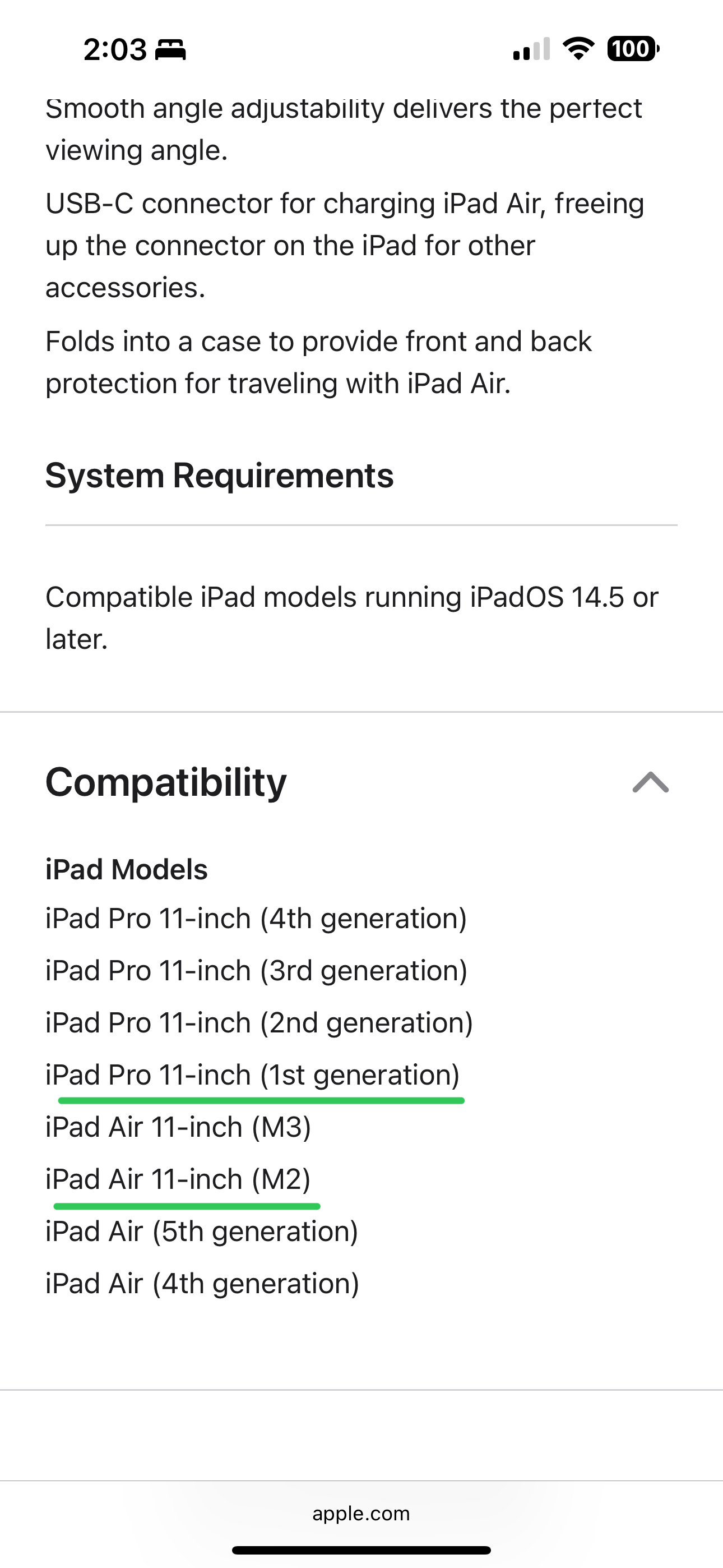Tap the battery indicator icon
This screenshot has height=1568, width=723.
(633, 49)
